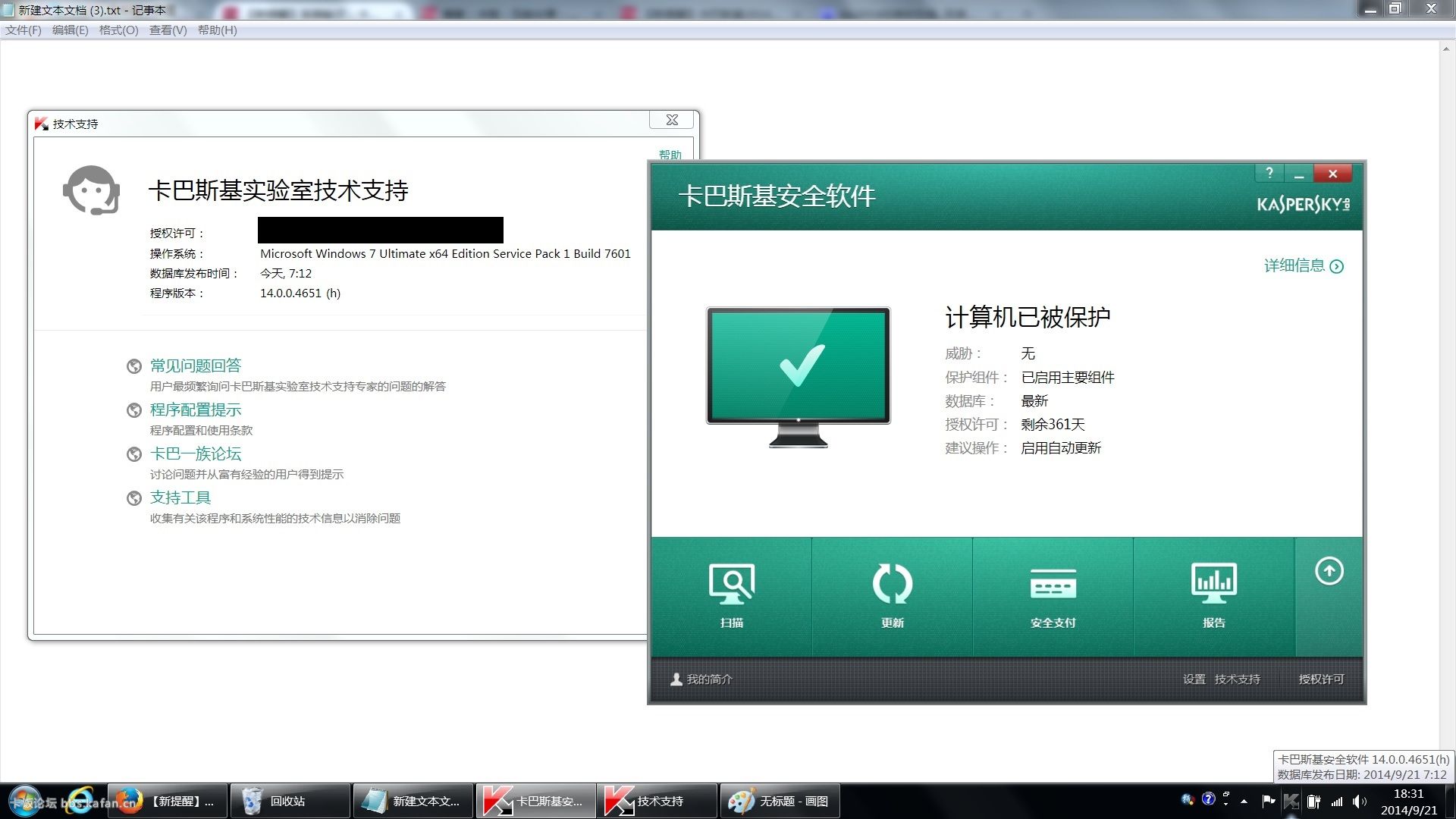Viewport: 1456px width, 819px height.
Task: Open 卡巴一族论坛 forum link
Action: tap(196, 453)
